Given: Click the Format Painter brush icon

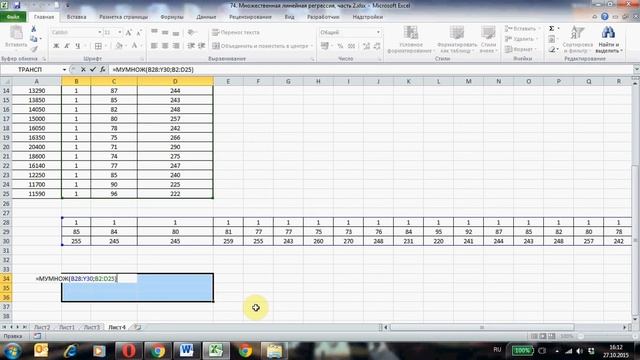Looking at the screenshot, I should pos(34,49).
